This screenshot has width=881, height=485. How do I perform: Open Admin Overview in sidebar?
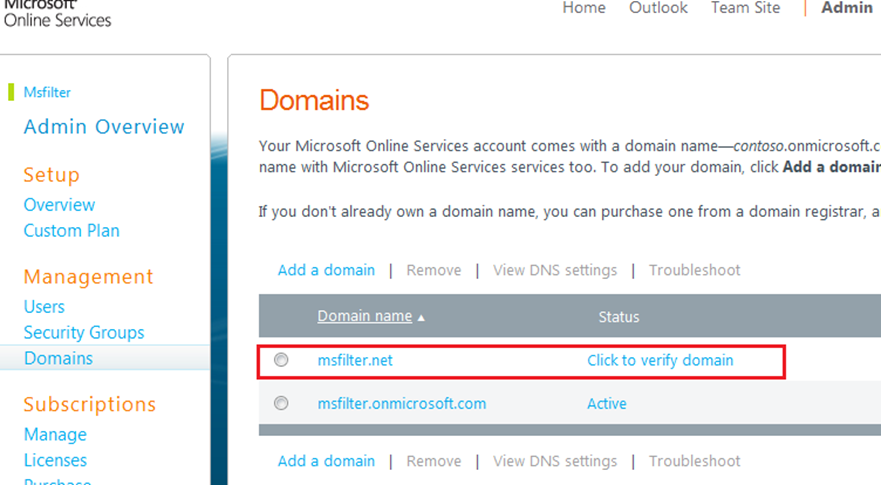click(x=104, y=127)
